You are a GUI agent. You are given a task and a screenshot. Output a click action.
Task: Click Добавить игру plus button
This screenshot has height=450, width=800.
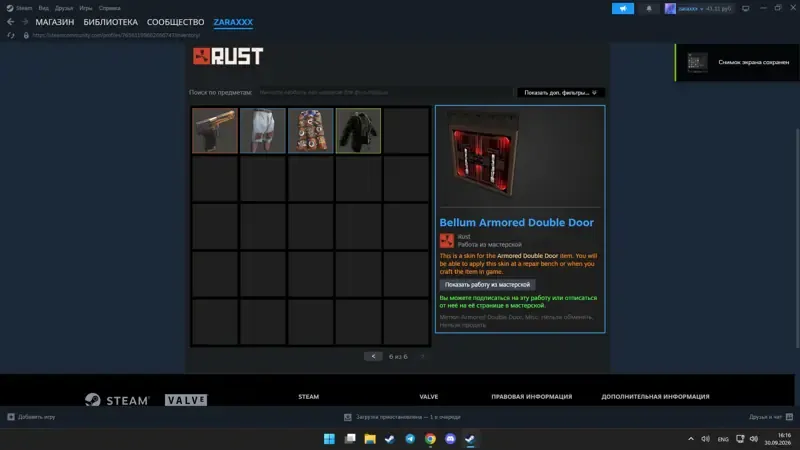click(x=31, y=417)
